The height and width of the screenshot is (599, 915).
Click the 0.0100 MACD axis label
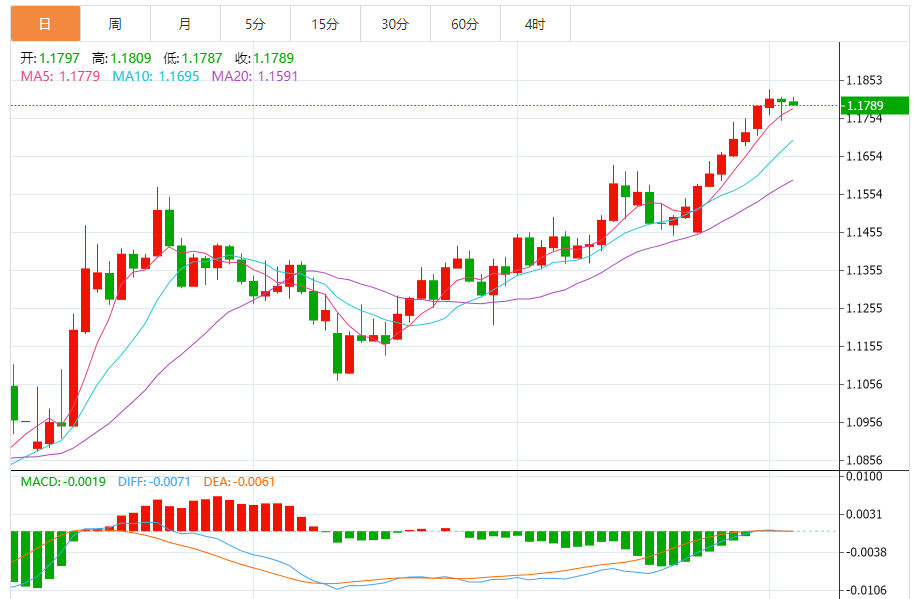(865, 476)
